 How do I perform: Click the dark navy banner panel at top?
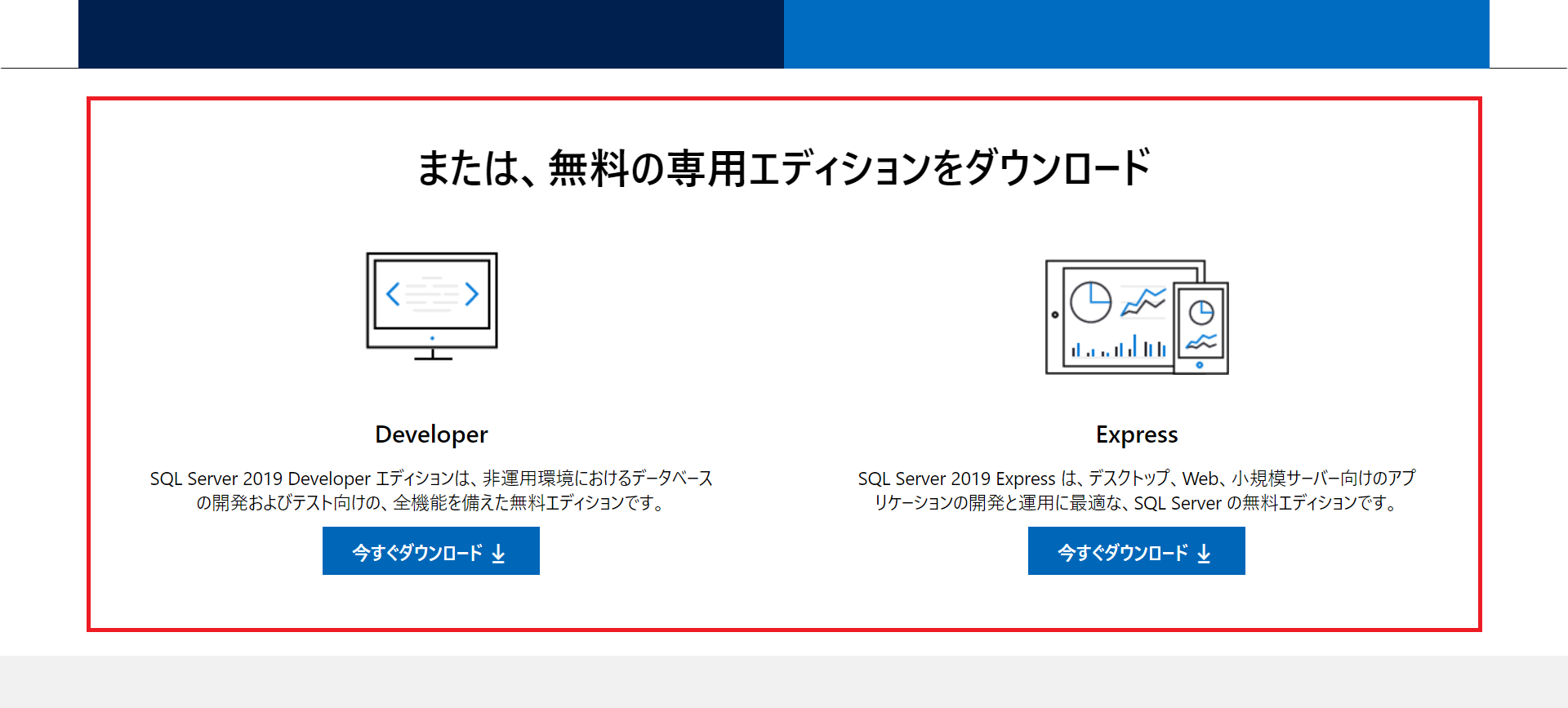tap(431, 33)
